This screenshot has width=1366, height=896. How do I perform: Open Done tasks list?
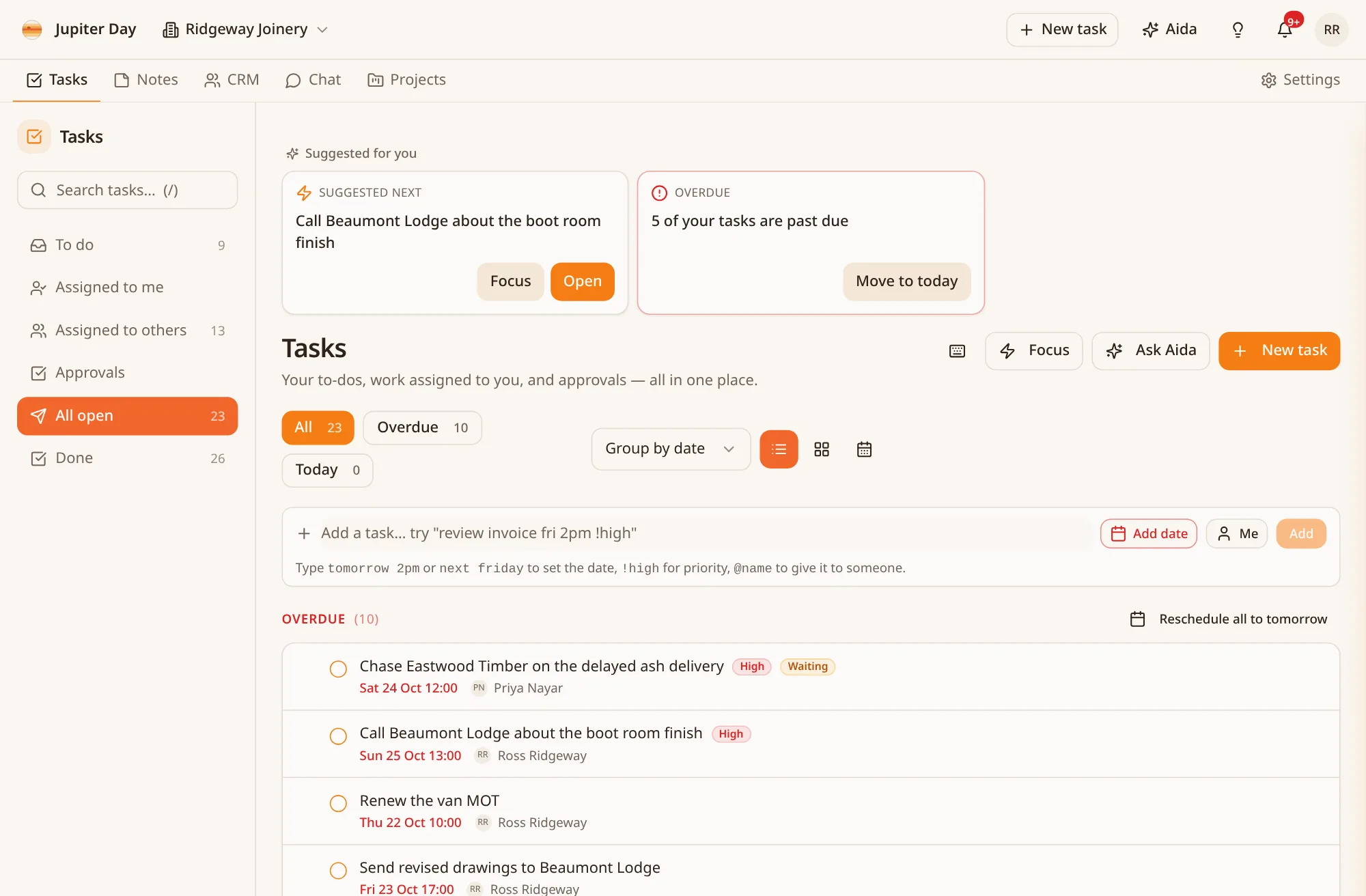(128, 458)
